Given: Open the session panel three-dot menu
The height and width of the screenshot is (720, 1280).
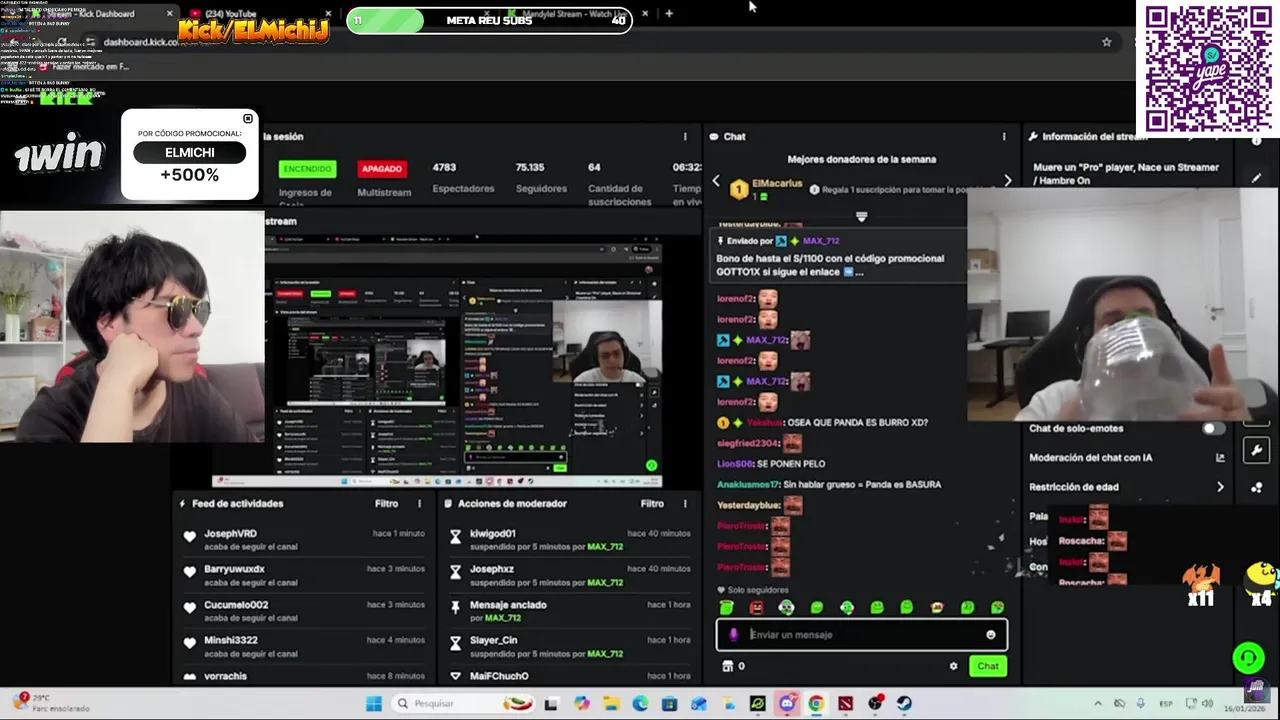Looking at the screenshot, I should tap(685, 137).
